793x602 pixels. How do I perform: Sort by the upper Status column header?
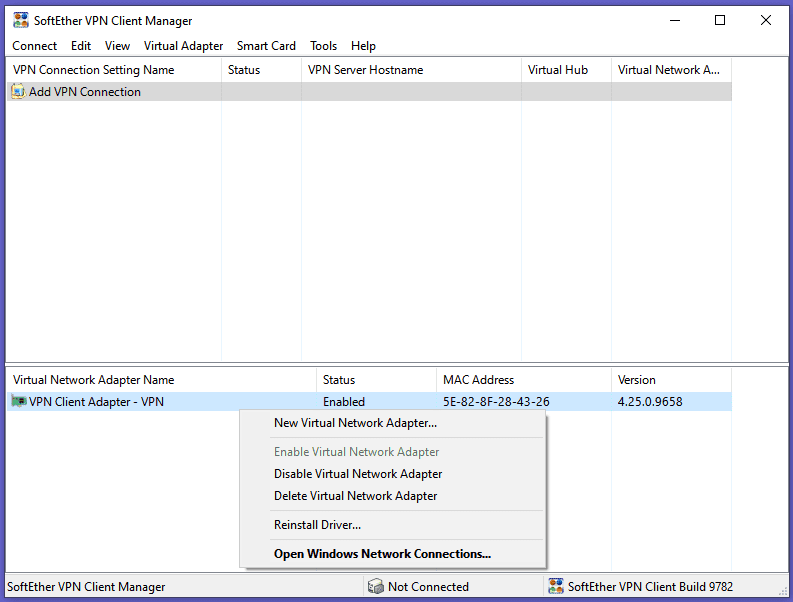(261, 70)
